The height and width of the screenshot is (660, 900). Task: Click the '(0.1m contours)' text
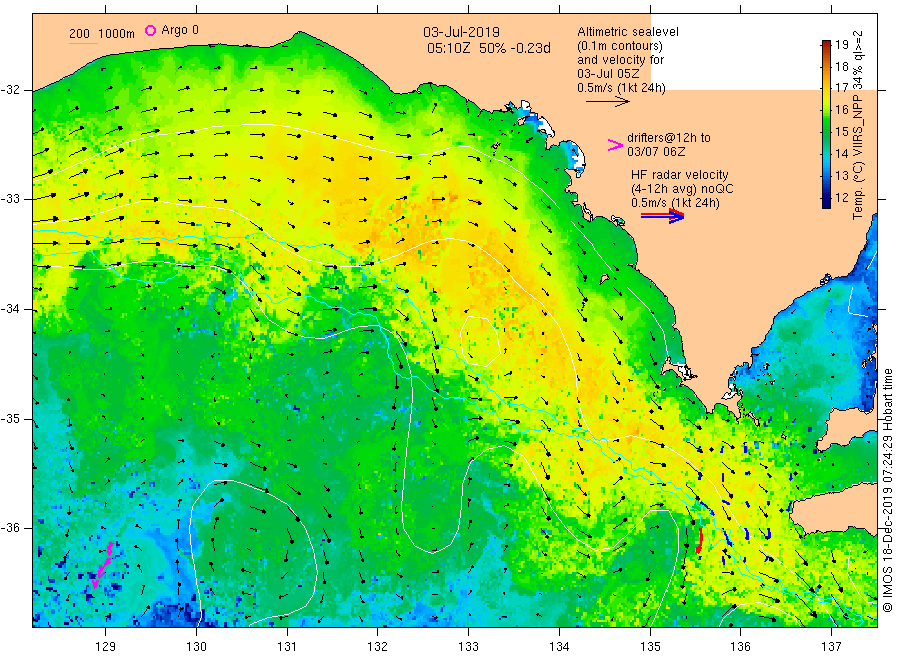(619, 46)
